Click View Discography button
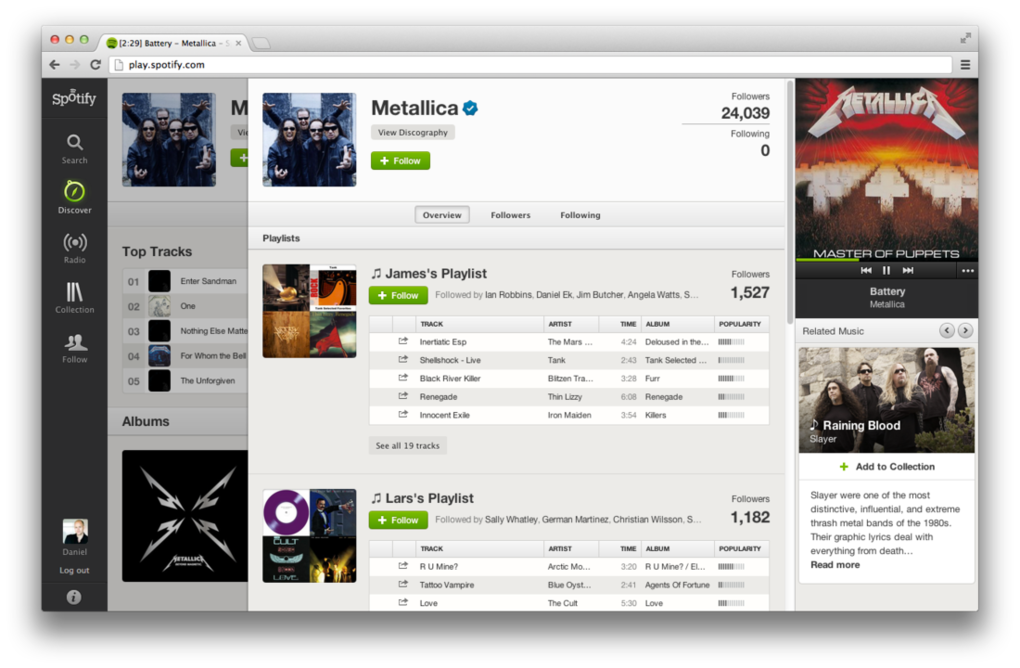 pyautogui.click(x=412, y=132)
